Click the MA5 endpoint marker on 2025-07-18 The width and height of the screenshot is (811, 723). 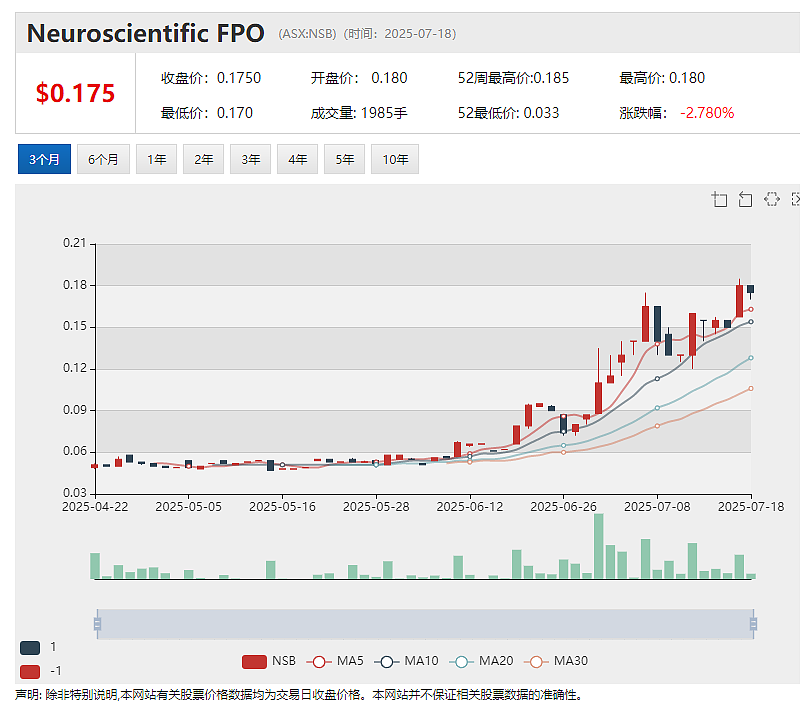(751, 309)
